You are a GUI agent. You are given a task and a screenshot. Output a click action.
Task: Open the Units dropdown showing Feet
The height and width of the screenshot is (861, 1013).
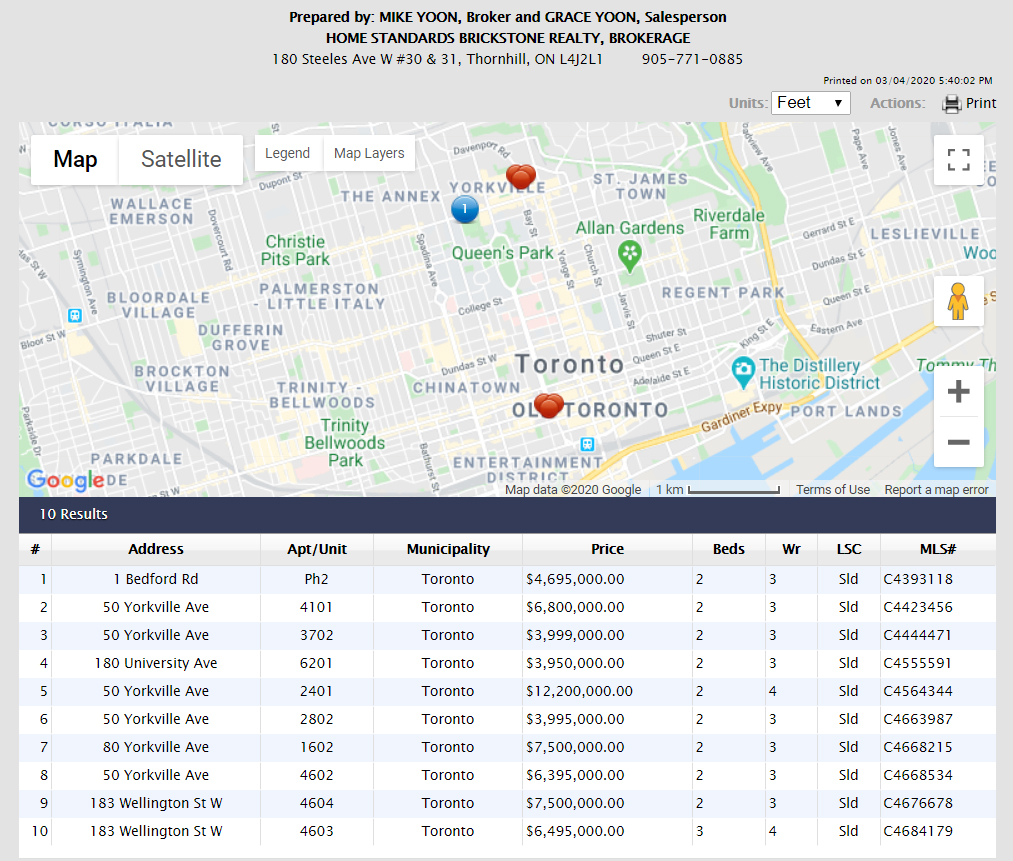[810, 103]
